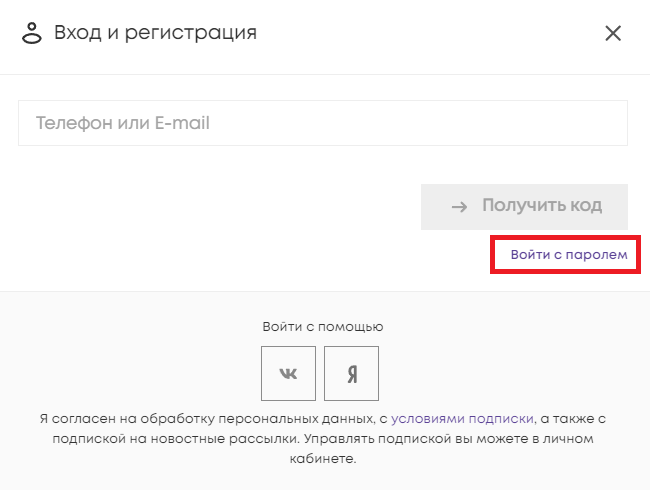Viewport: 650px width, 490px height.
Task: Click the Вход и регистрация heading
Action: click(x=155, y=33)
